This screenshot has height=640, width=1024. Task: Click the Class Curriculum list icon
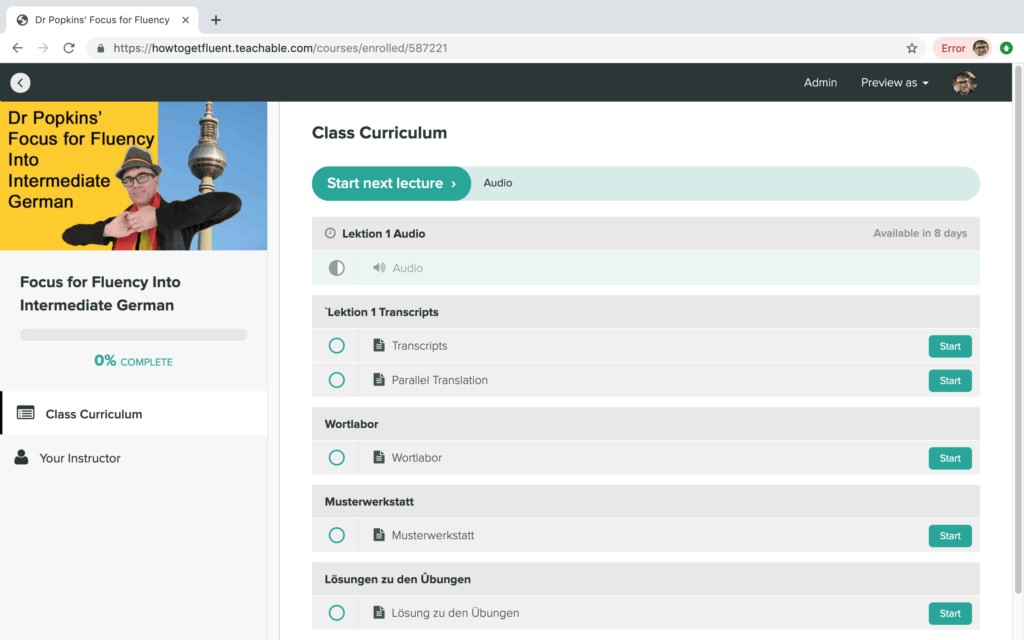pyautogui.click(x=26, y=413)
